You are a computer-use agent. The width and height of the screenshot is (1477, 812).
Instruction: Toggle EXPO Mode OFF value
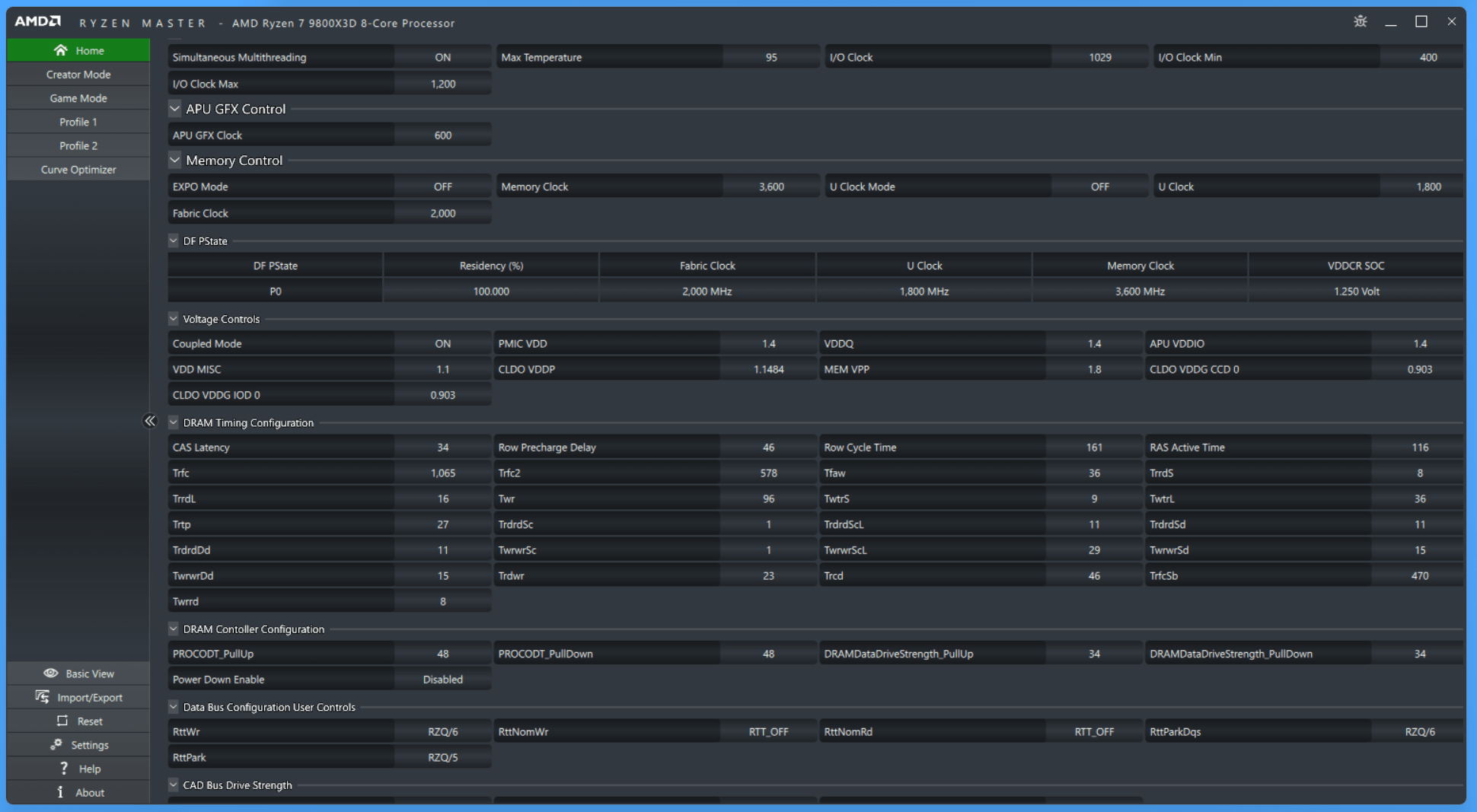coord(442,186)
